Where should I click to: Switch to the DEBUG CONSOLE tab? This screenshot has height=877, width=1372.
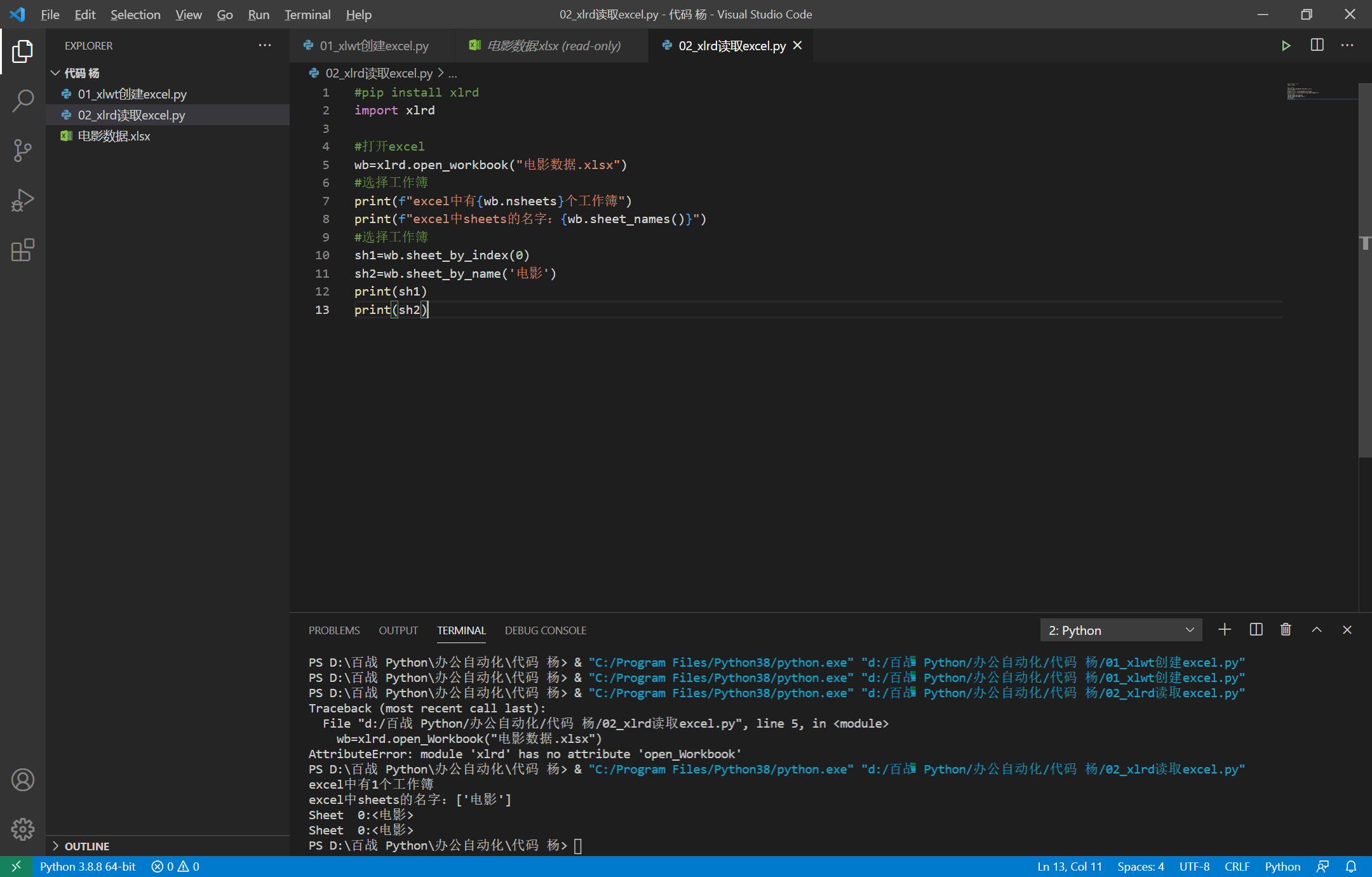pyautogui.click(x=546, y=630)
